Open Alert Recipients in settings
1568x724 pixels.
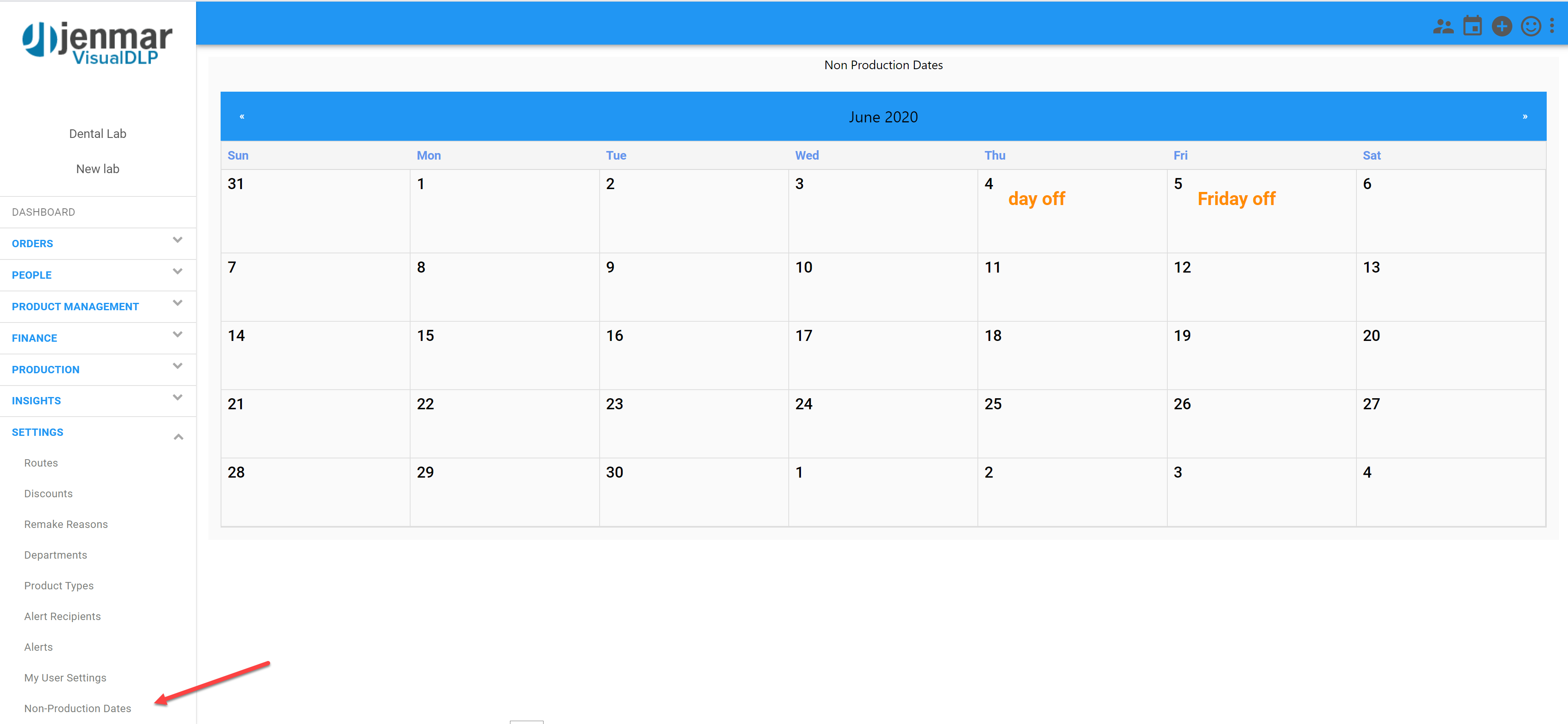(x=62, y=616)
